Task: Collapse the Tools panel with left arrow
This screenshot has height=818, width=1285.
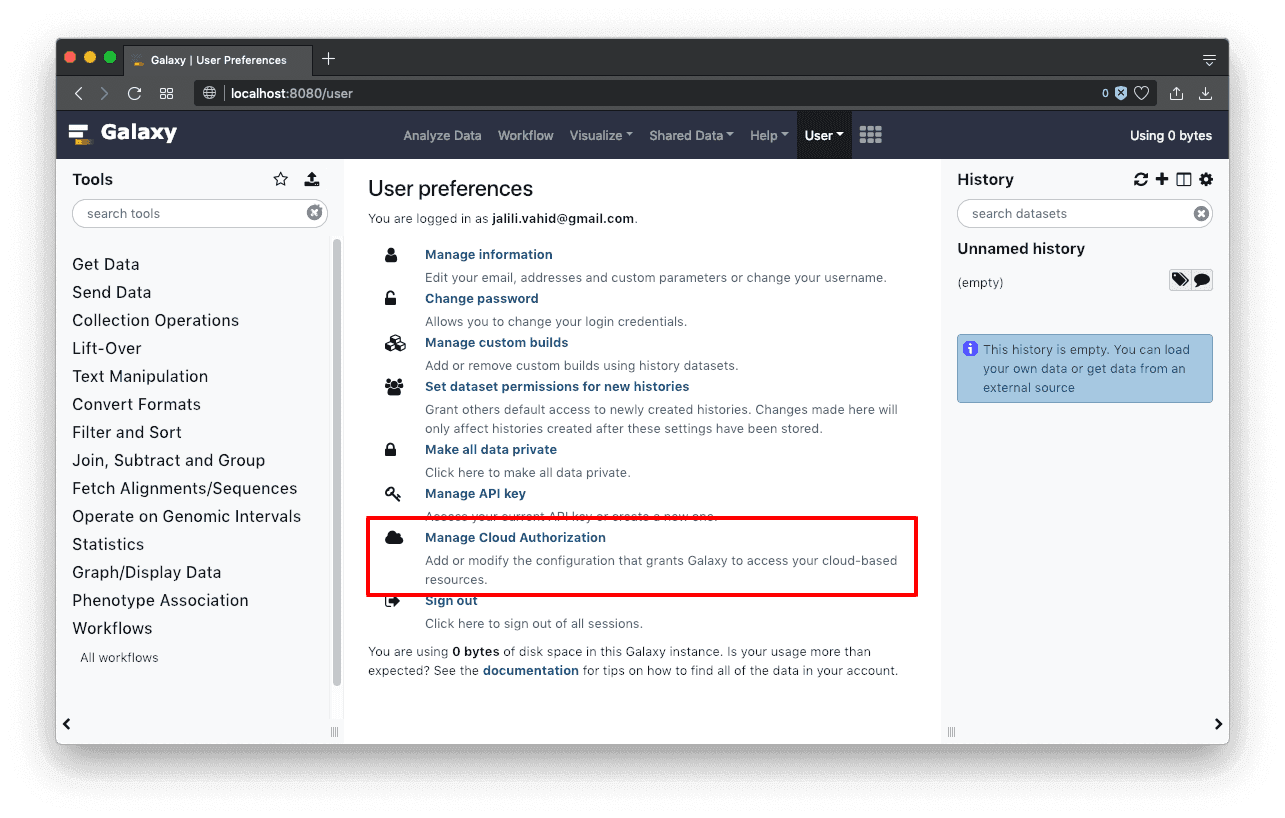Action: (x=67, y=724)
